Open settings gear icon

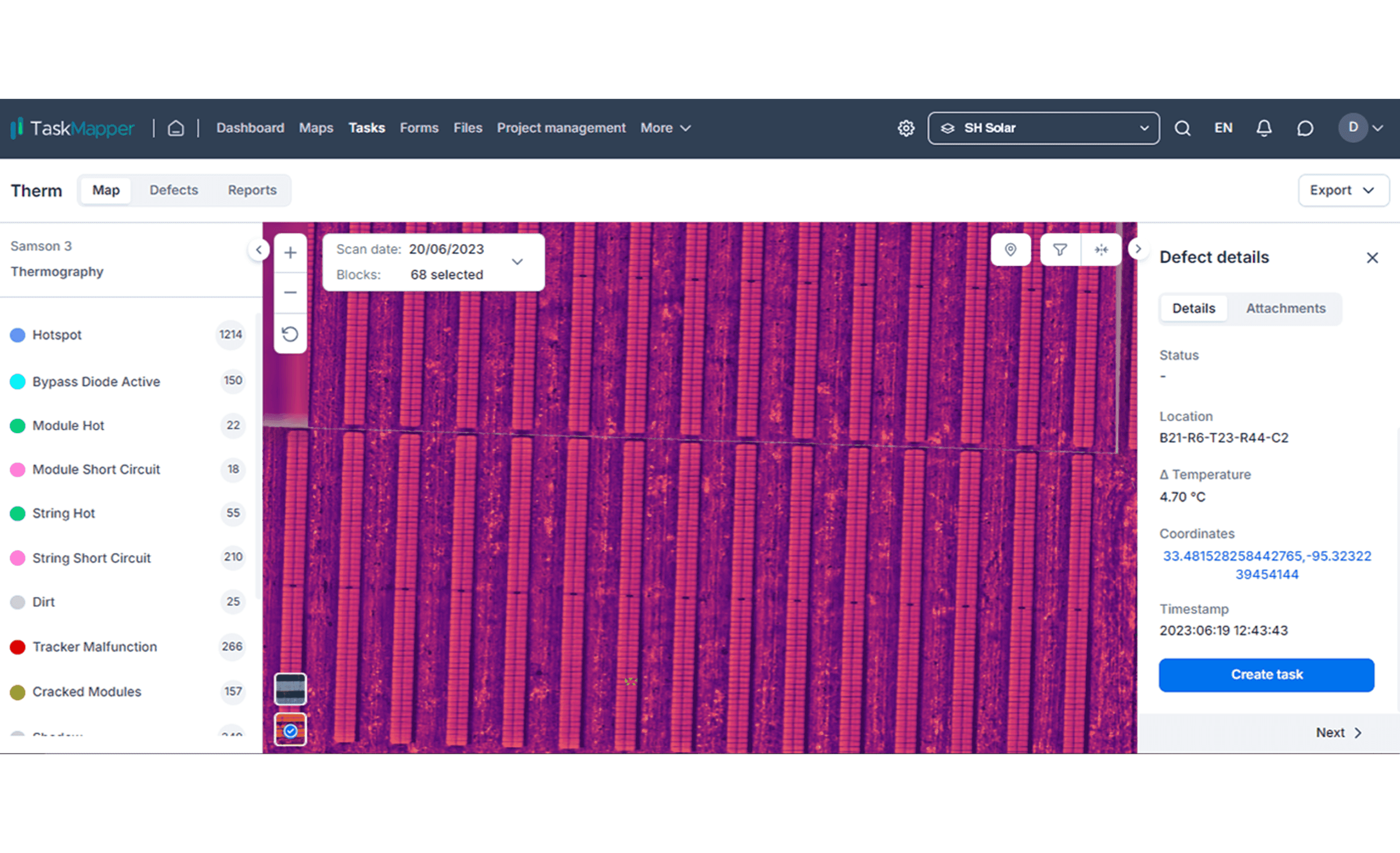906,128
